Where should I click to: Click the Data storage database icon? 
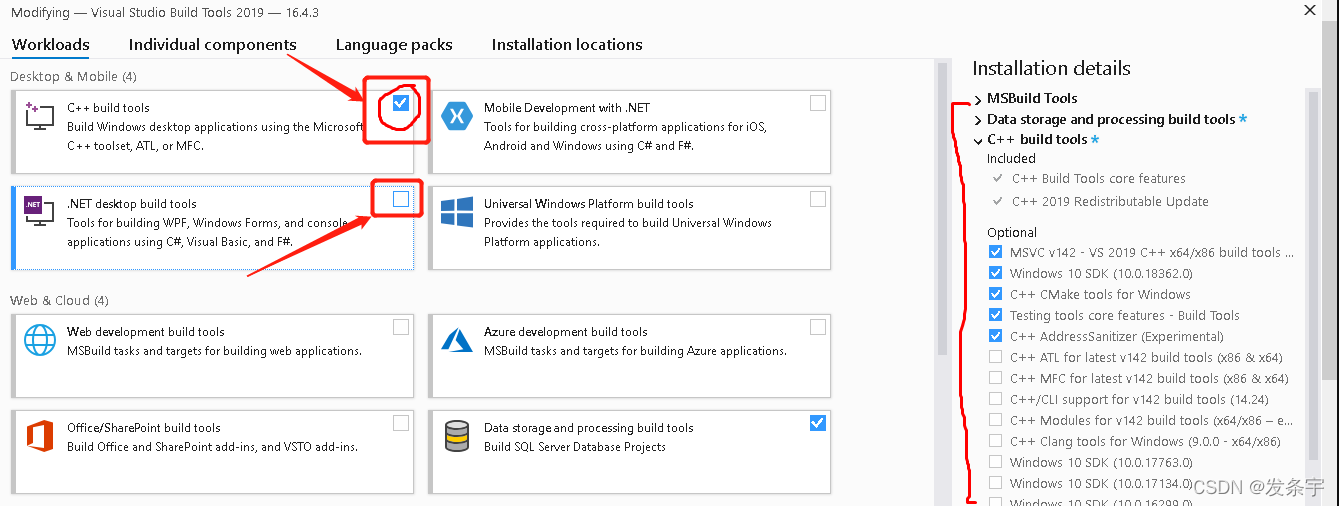[457, 436]
